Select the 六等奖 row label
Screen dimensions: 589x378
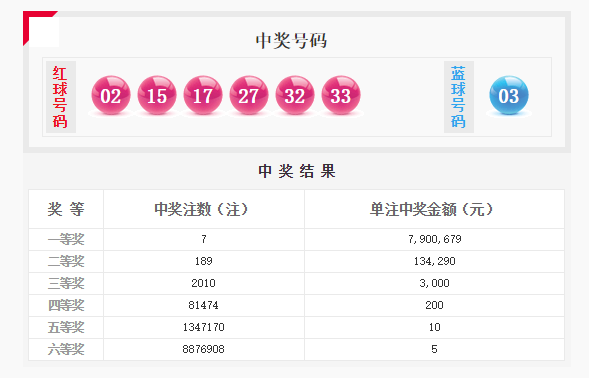(x=66, y=349)
